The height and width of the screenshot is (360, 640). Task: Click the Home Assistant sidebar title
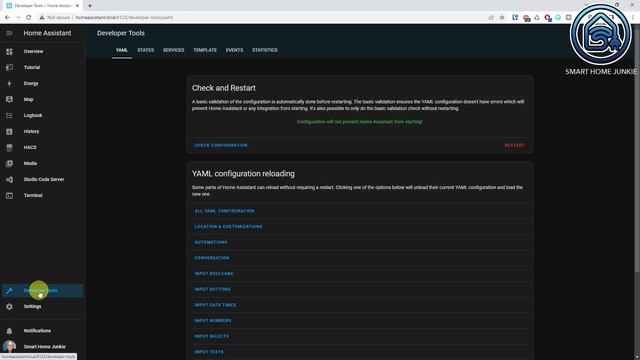(x=47, y=33)
